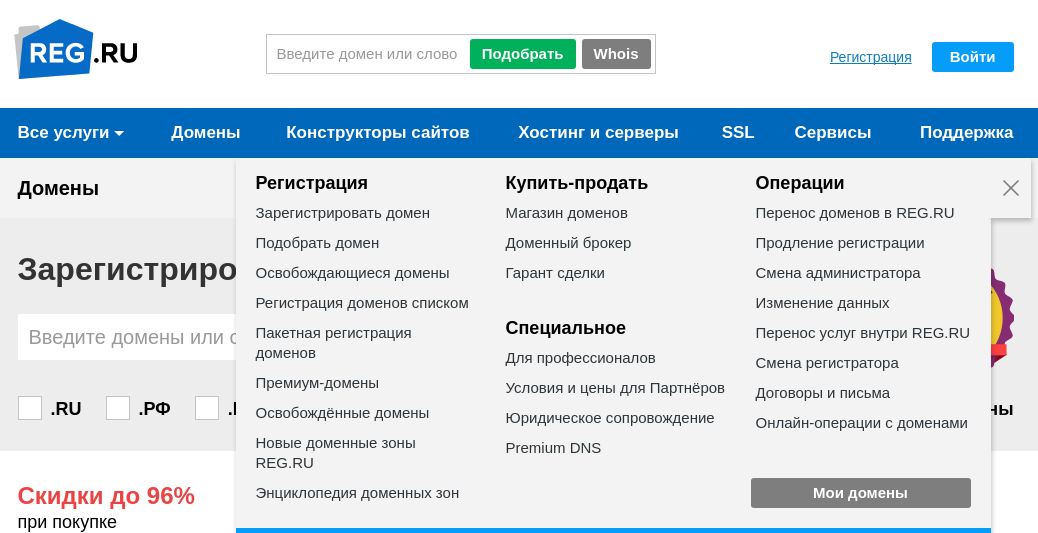Open Хостинг и серверы menu
Viewport: 1038px width, 533px height.
coord(598,132)
